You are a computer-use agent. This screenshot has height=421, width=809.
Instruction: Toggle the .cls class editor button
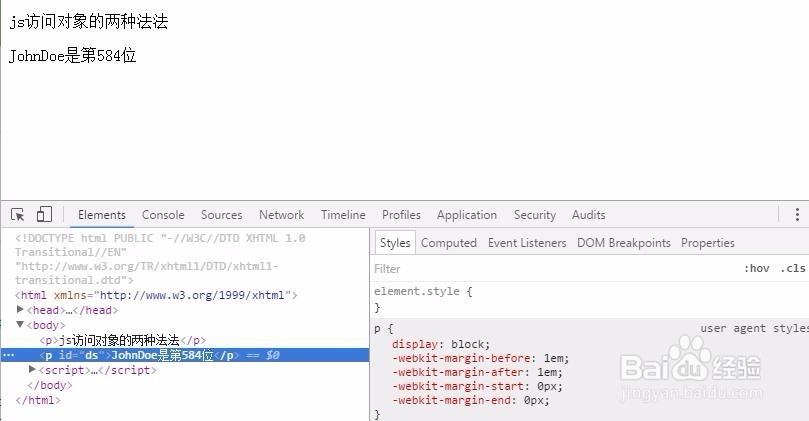(x=792, y=268)
